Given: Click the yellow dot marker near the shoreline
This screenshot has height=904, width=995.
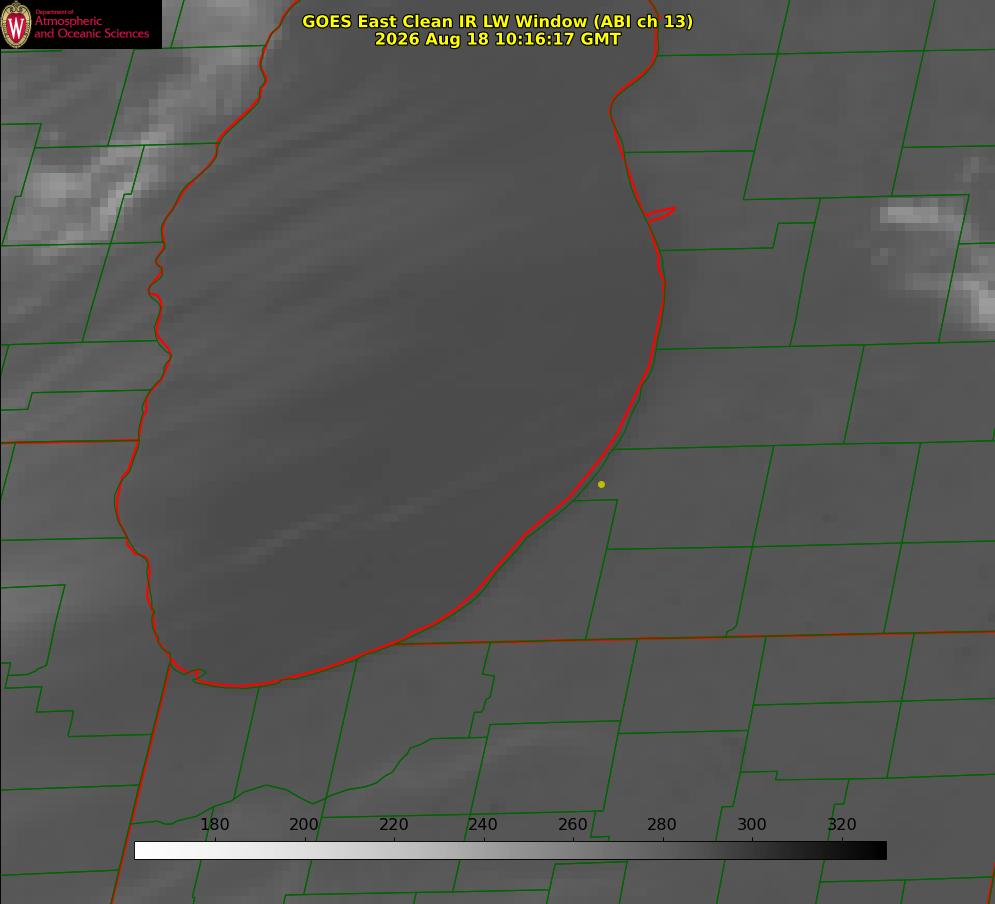Looking at the screenshot, I should pyautogui.click(x=602, y=485).
